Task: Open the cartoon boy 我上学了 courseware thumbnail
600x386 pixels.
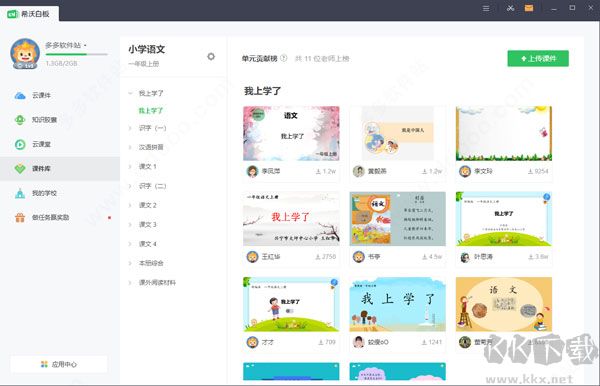Action: point(291,305)
